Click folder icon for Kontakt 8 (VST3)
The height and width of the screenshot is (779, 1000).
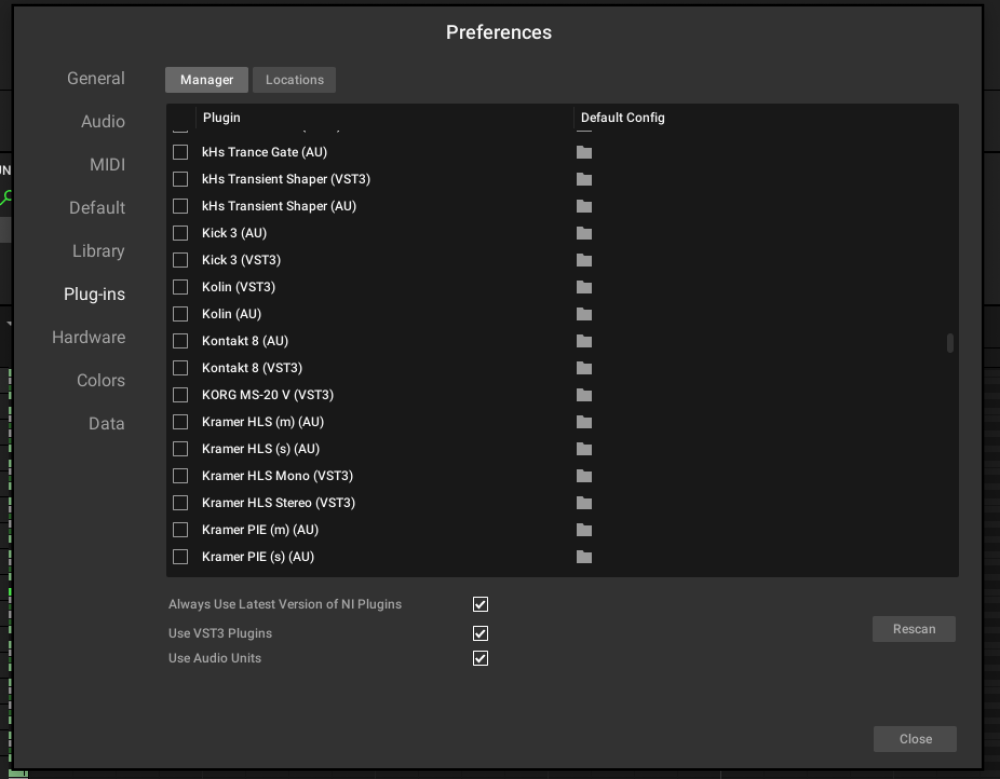pyautogui.click(x=584, y=368)
